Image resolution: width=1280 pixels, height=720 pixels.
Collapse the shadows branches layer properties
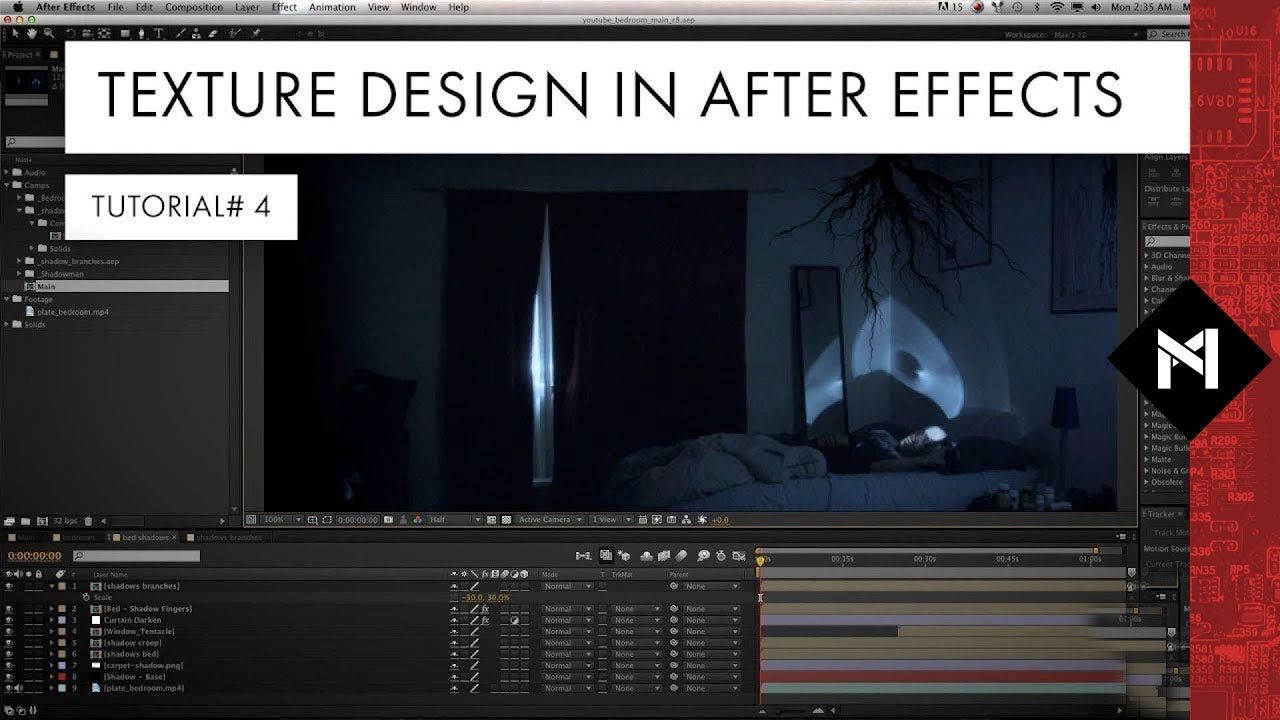tap(52, 586)
